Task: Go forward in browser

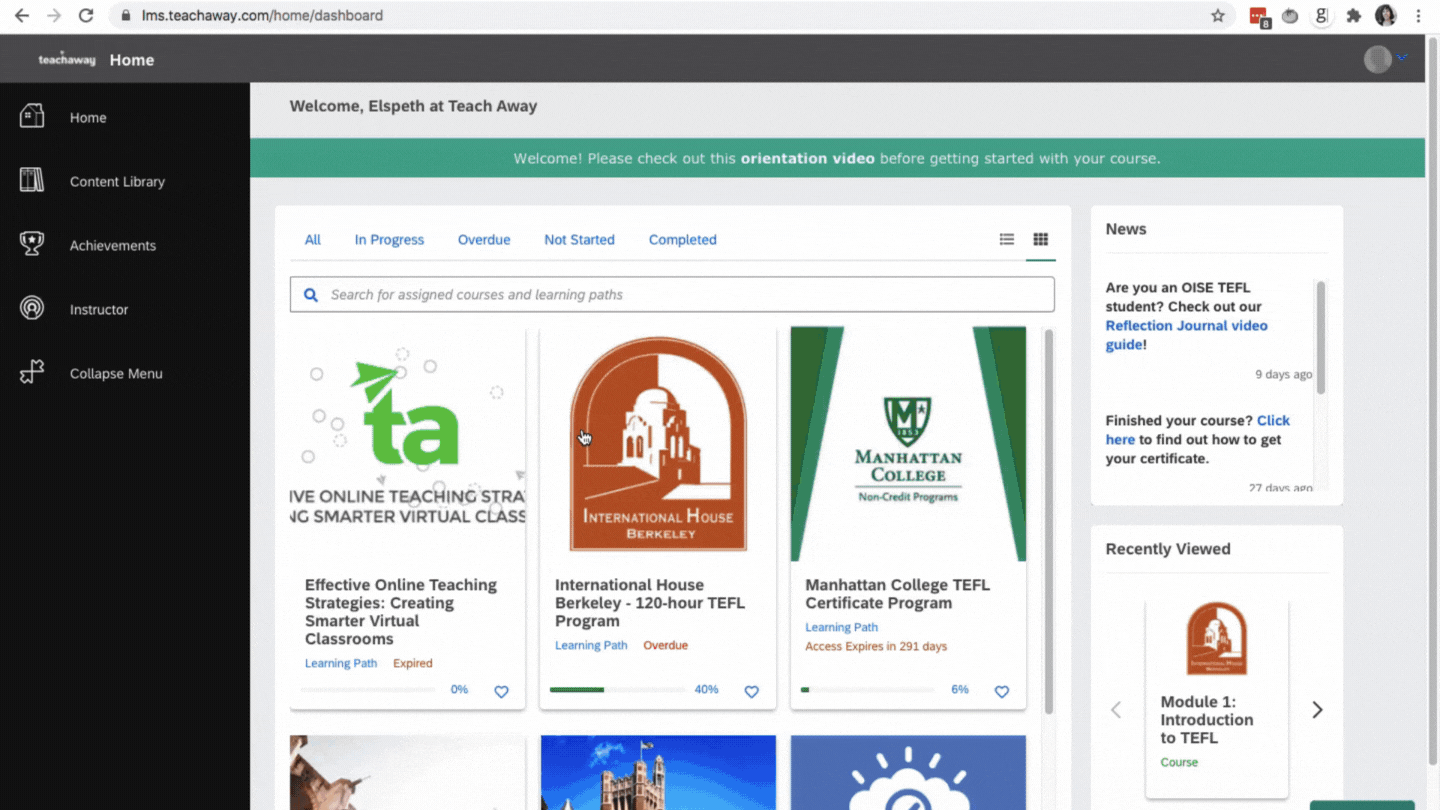Action: 54,16
